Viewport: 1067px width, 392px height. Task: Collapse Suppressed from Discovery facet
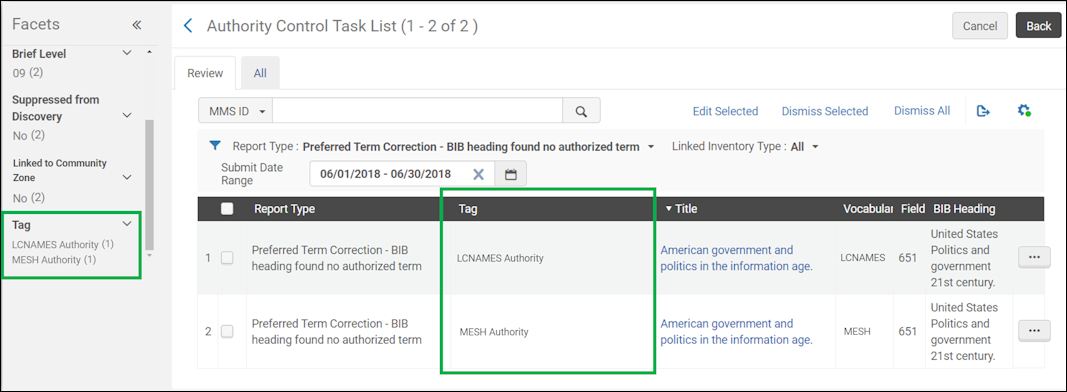point(127,116)
